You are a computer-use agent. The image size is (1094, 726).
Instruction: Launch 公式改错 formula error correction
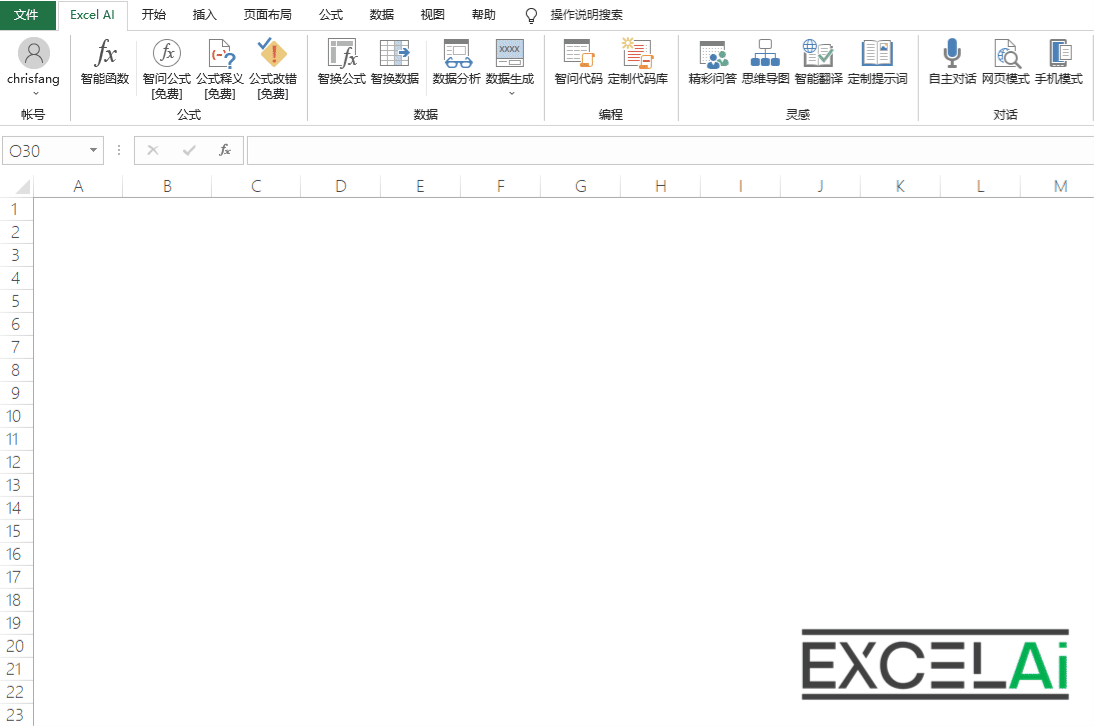273,70
